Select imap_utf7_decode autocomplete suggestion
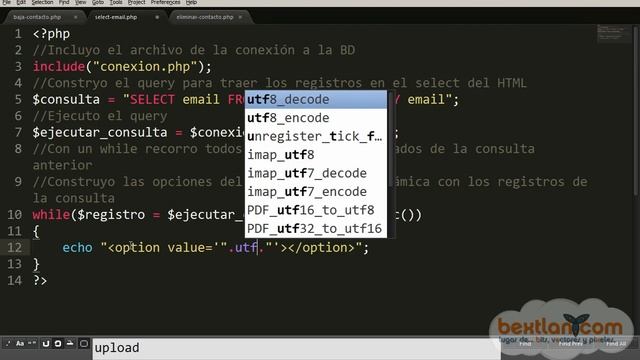 [x=316, y=173]
